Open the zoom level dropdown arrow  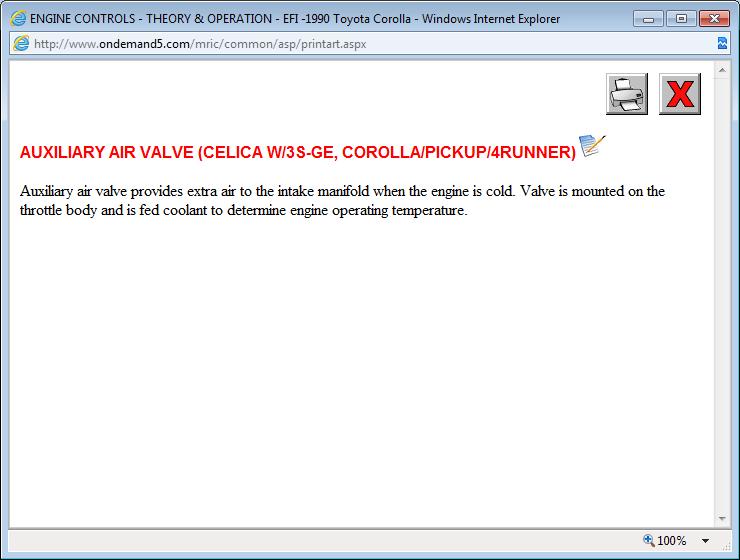click(x=705, y=541)
